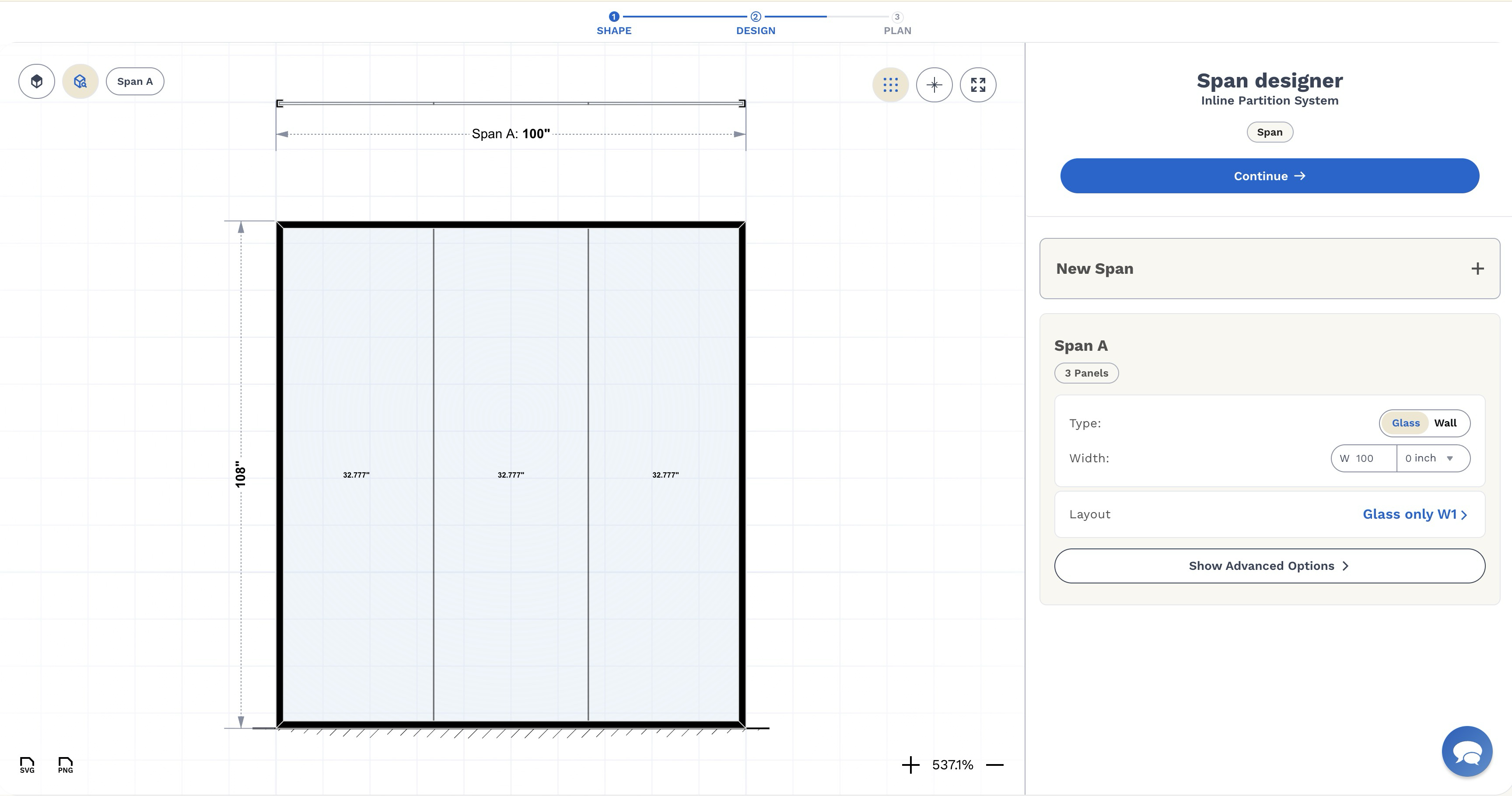This screenshot has height=796, width=1512.
Task: Enter fullscreen with the expand icon
Action: 978,84
